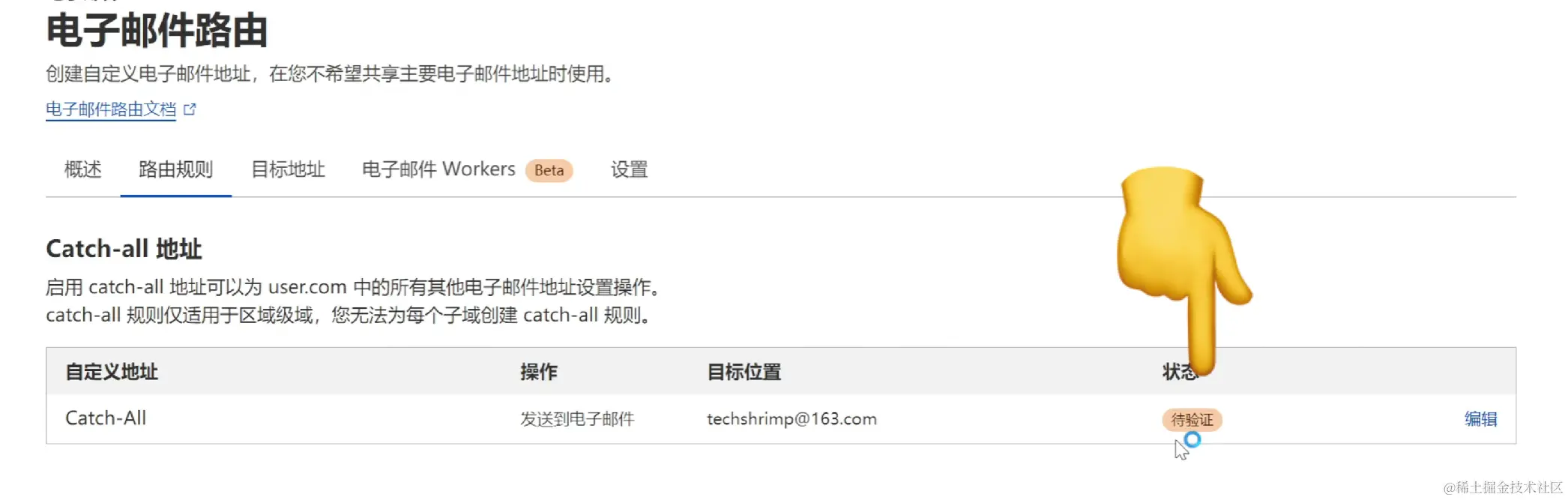Open the 设置 tab

point(629,169)
